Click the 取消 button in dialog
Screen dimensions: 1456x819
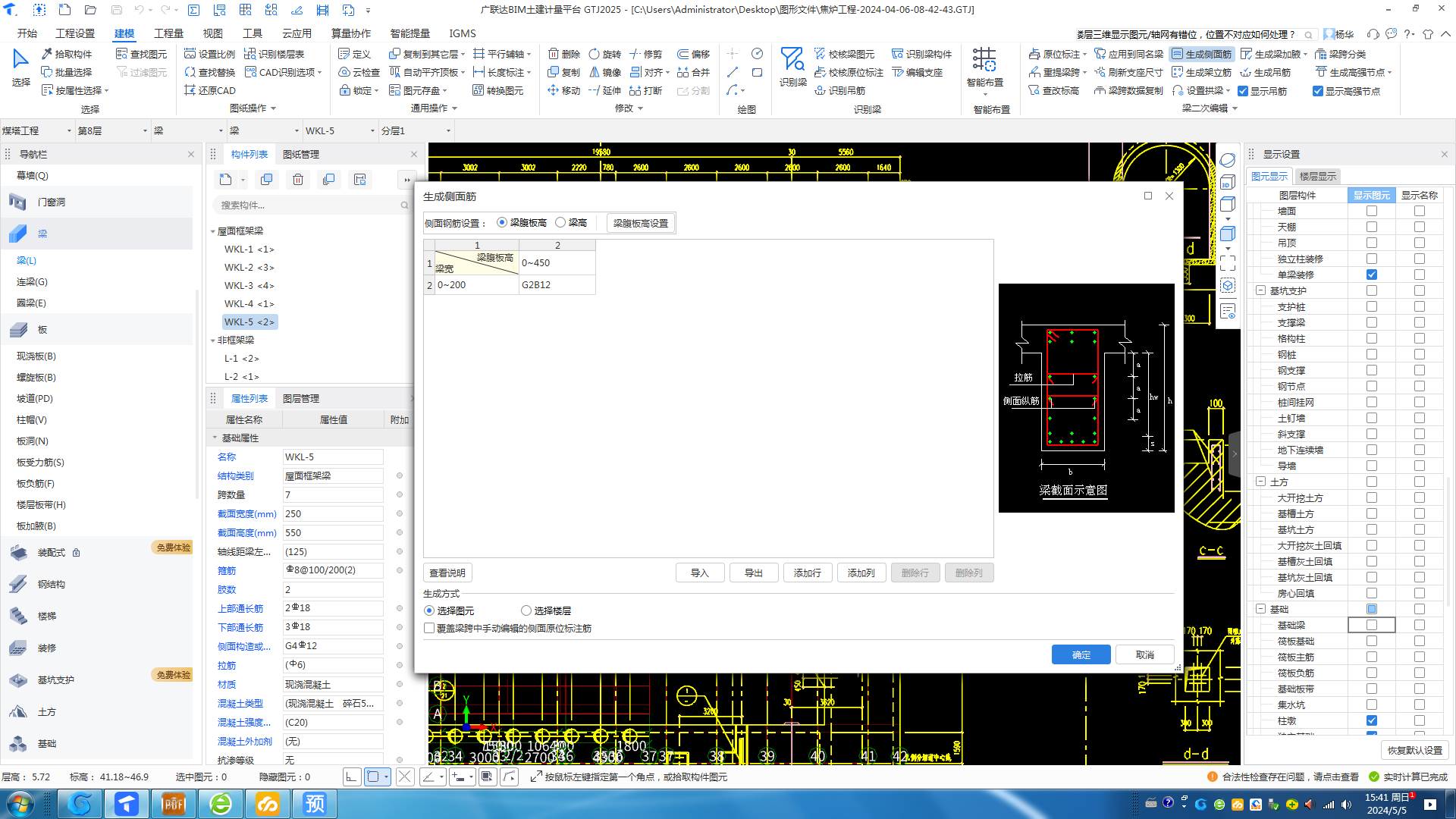click(x=1145, y=655)
